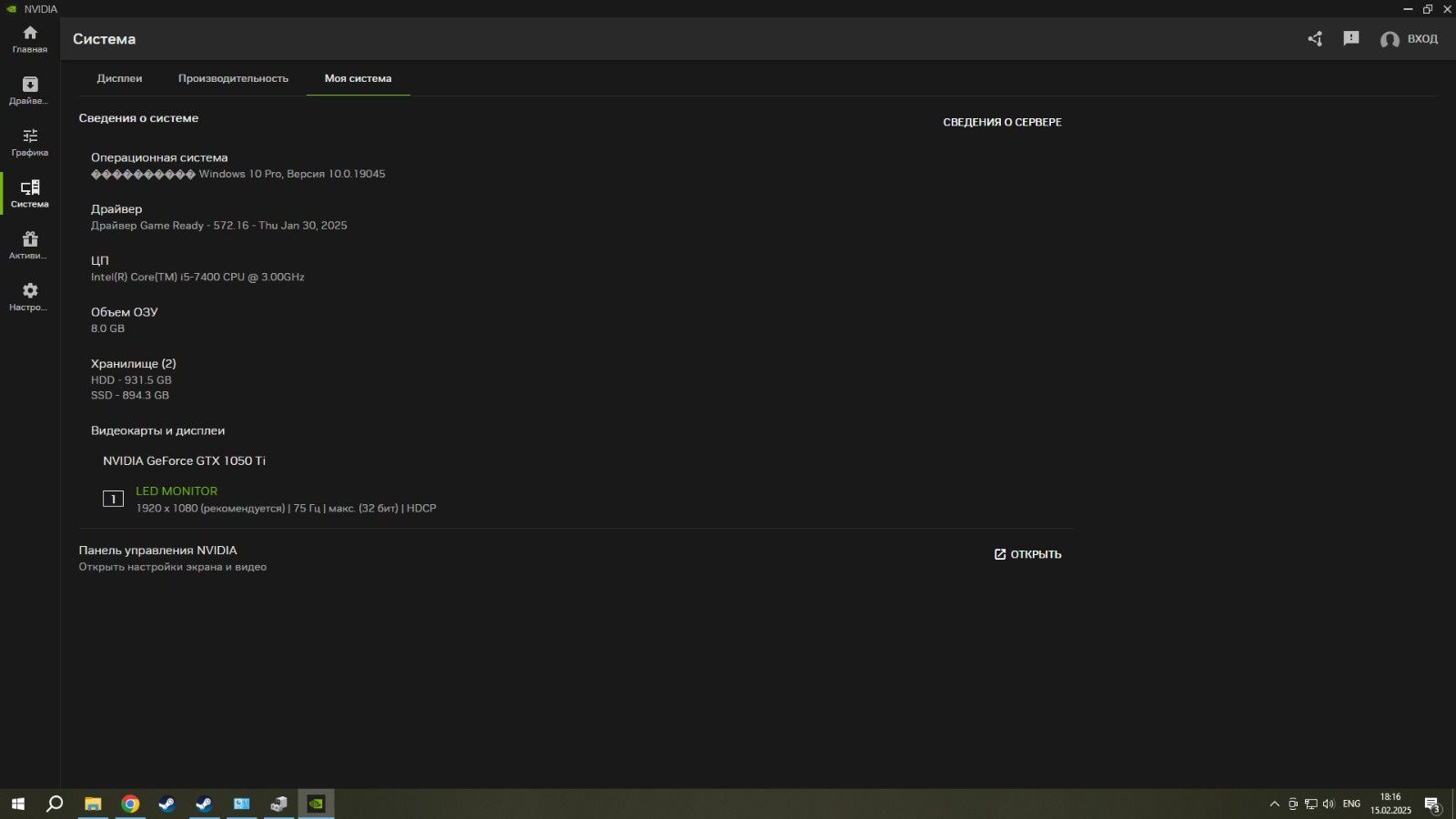Click the SSD - 894.3 GB entry
Screen dimensions: 1456x819
coord(130,395)
